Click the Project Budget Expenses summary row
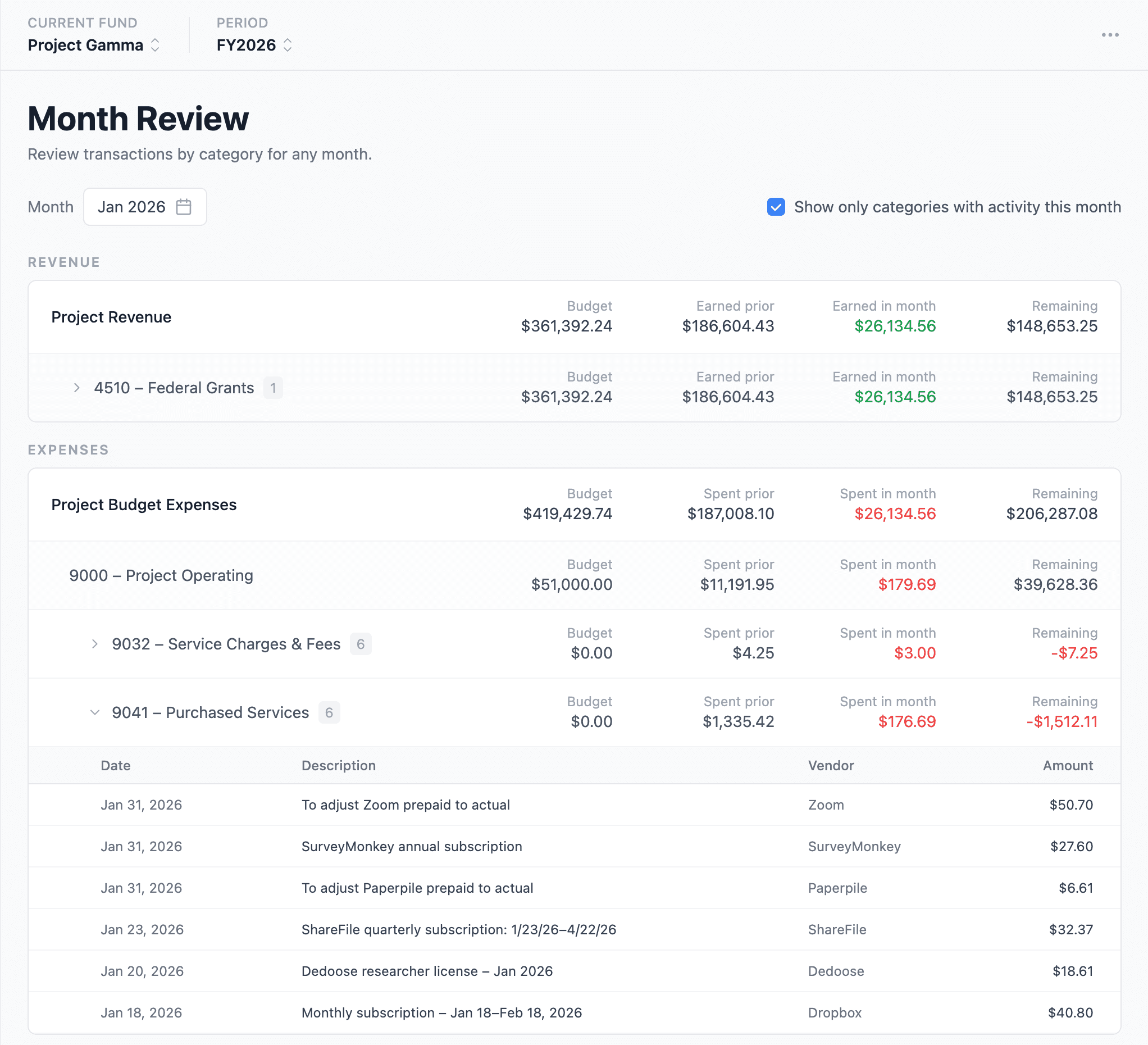The height and width of the screenshot is (1045, 1148). pyautogui.click(x=144, y=505)
